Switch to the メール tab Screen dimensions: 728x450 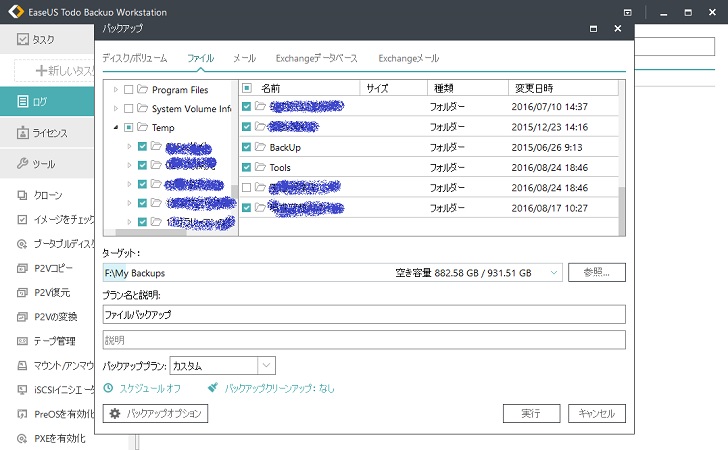[x=244, y=58]
